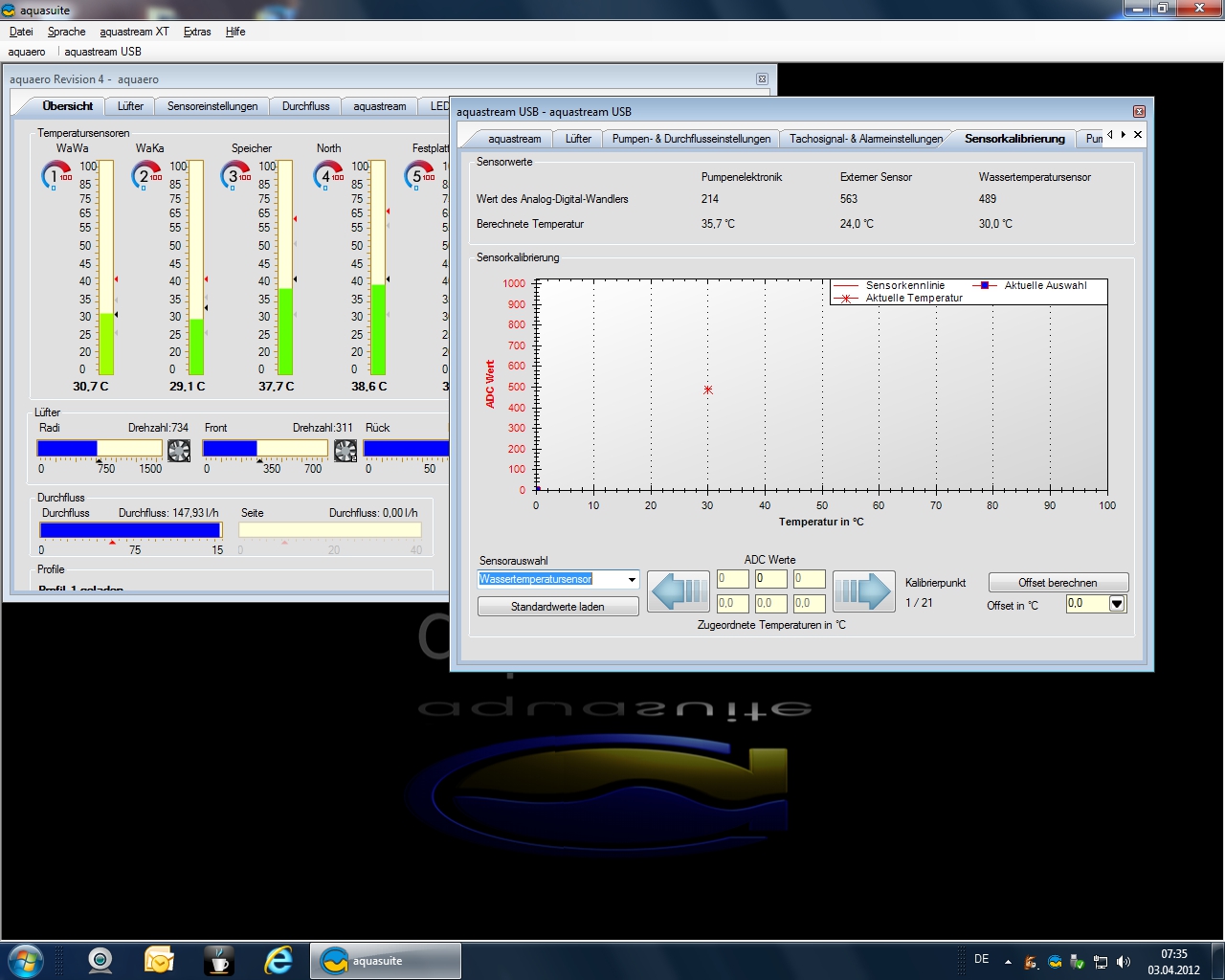Screen dimensions: 1225x980
Task: Click temperature sensor 1 gauge icon
Action: pyautogui.click(x=56, y=175)
